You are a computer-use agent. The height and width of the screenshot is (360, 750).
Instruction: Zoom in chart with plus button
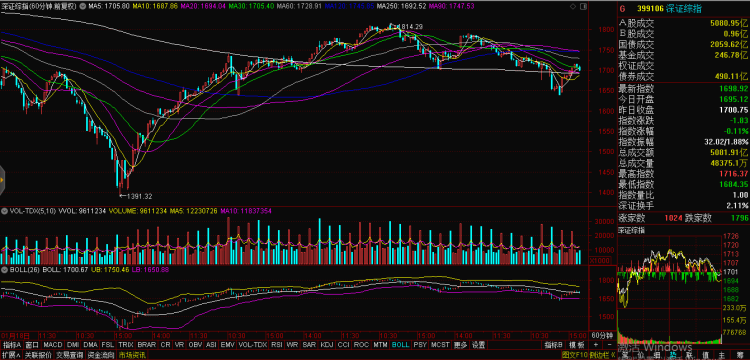tap(596, 345)
